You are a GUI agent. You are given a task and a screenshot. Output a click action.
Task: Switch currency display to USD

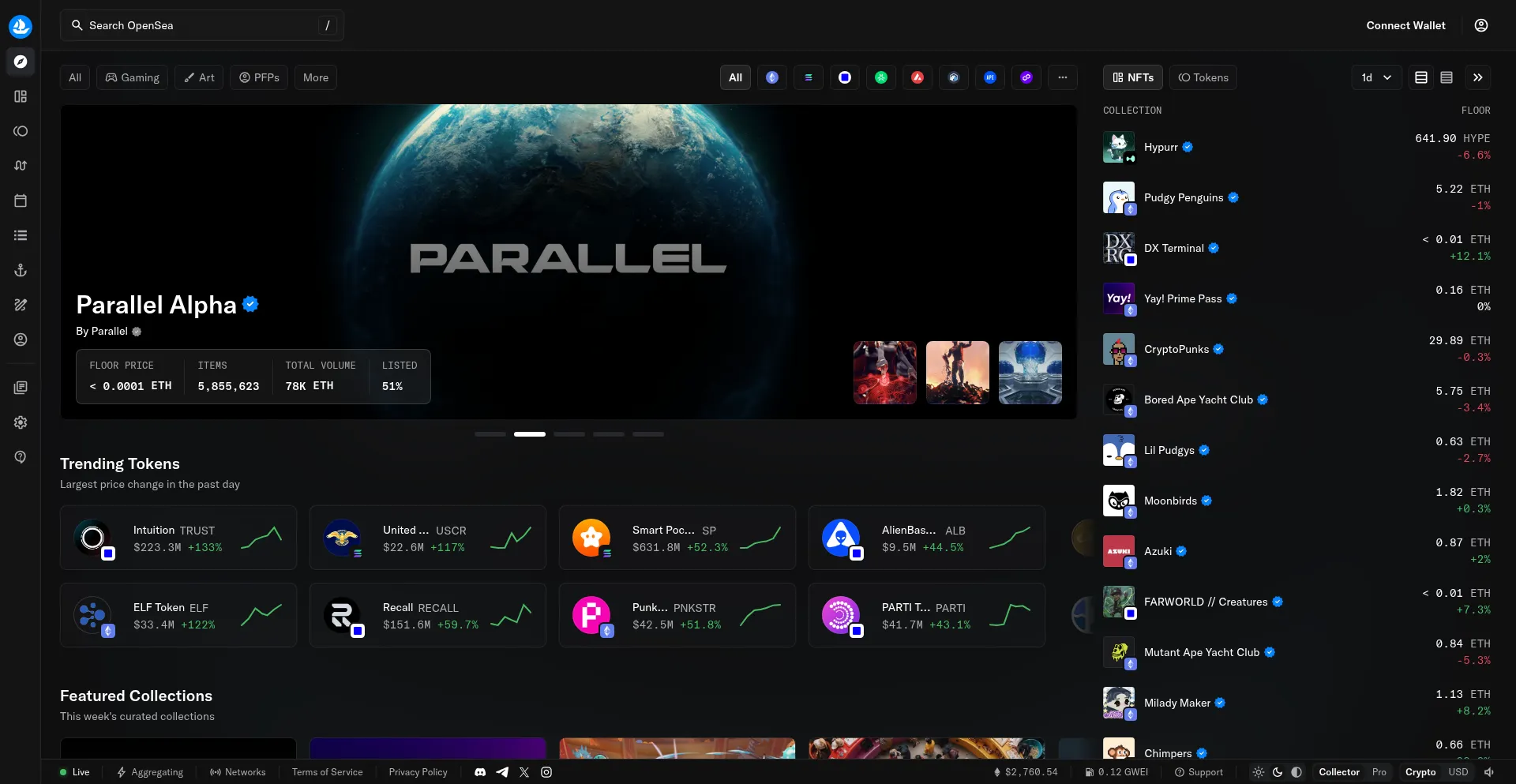pos(1458,772)
